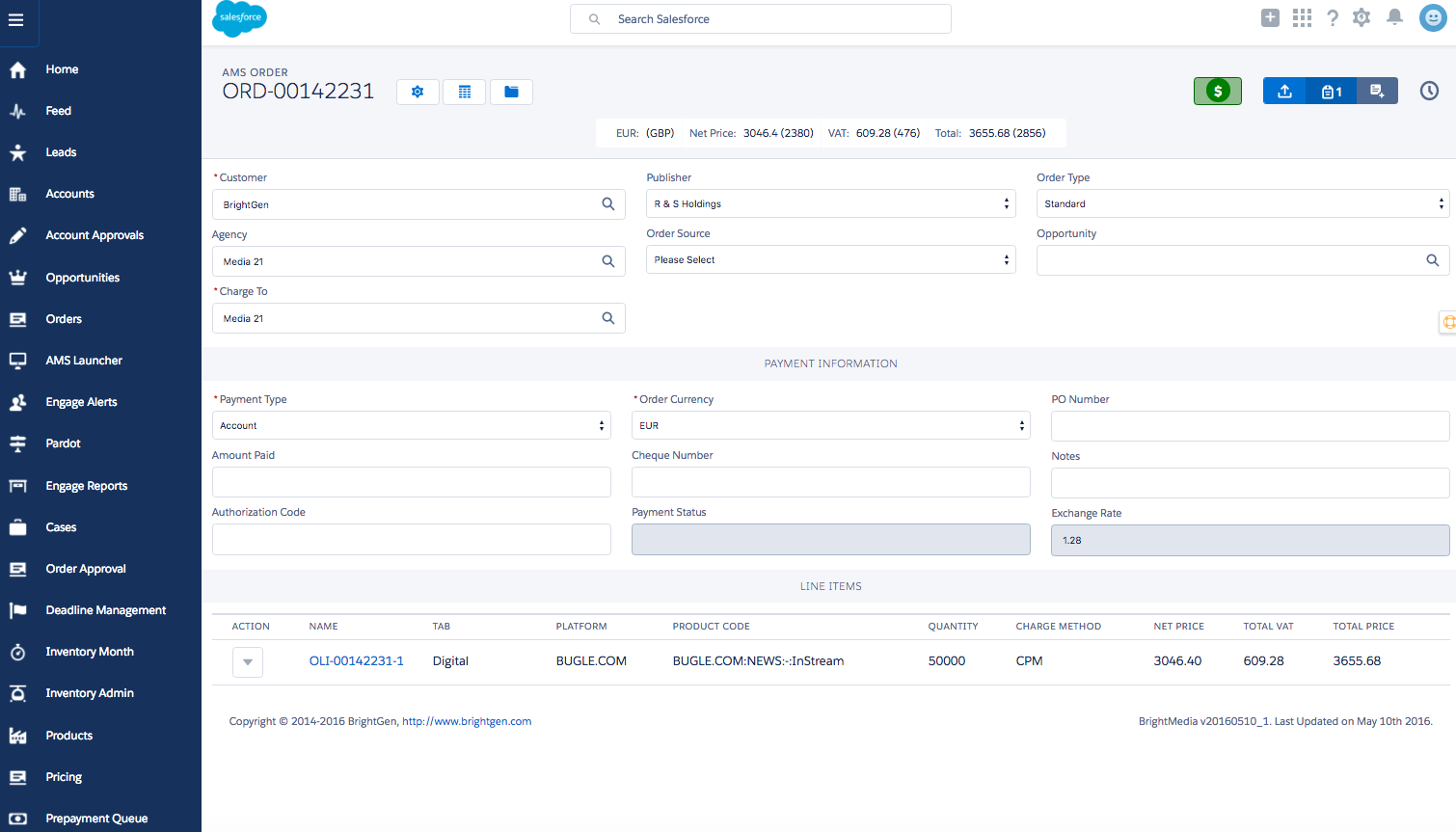Click the settings cog button beside order number
The height and width of the screenshot is (832, 1456).
tap(418, 92)
